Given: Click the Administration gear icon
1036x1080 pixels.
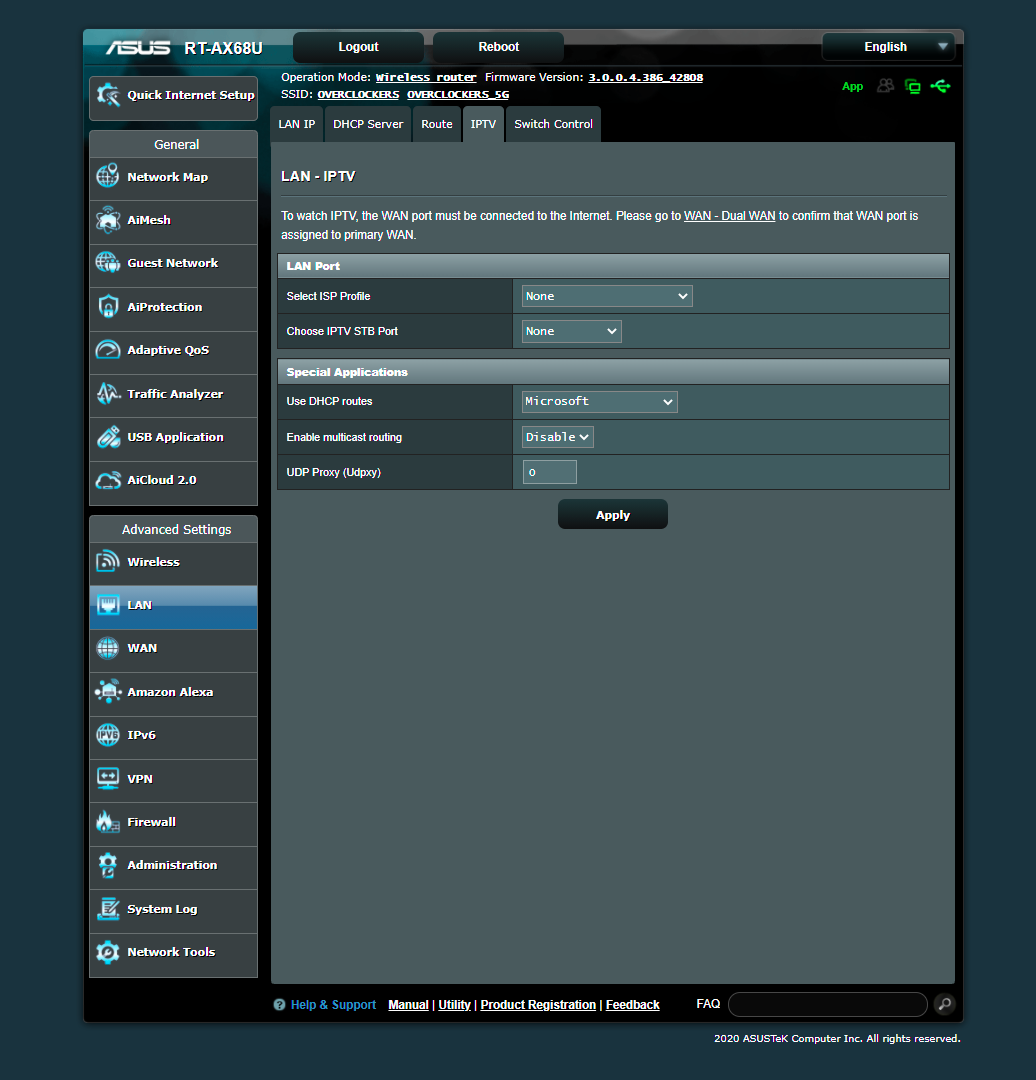Looking at the screenshot, I should [x=108, y=865].
